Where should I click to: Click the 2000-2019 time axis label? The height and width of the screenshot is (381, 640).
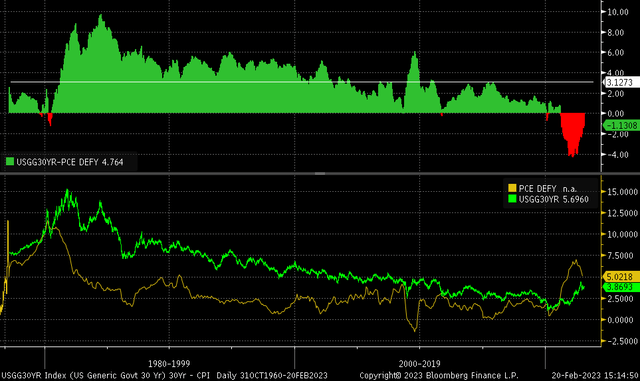tap(420, 363)
